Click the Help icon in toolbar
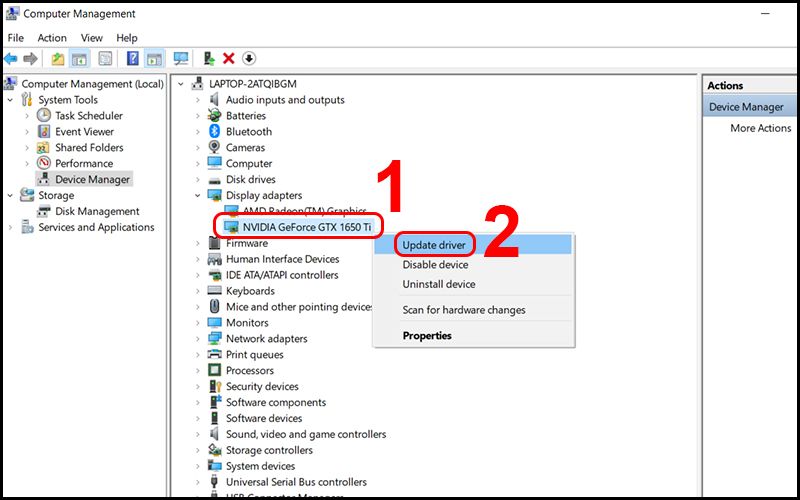Image resolution: width=800 pixels, height=500 pixels. click(132, 59)
